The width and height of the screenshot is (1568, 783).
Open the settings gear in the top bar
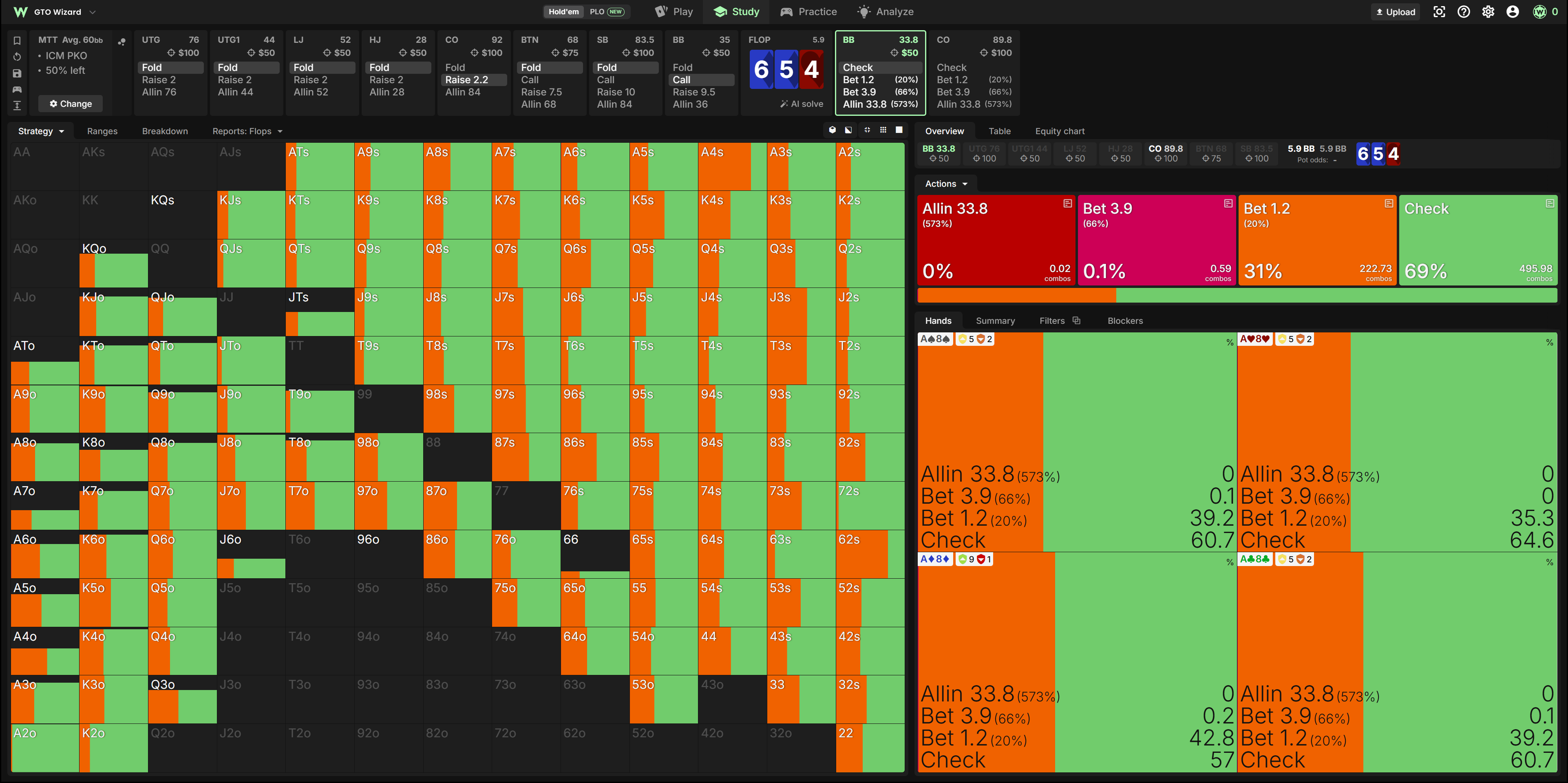pyautogui.click(x=1488, y=11)
